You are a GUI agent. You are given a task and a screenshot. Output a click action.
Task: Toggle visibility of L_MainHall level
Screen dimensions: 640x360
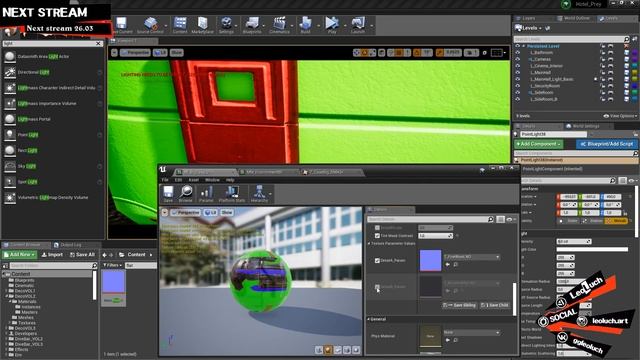[x=518, y=73]
